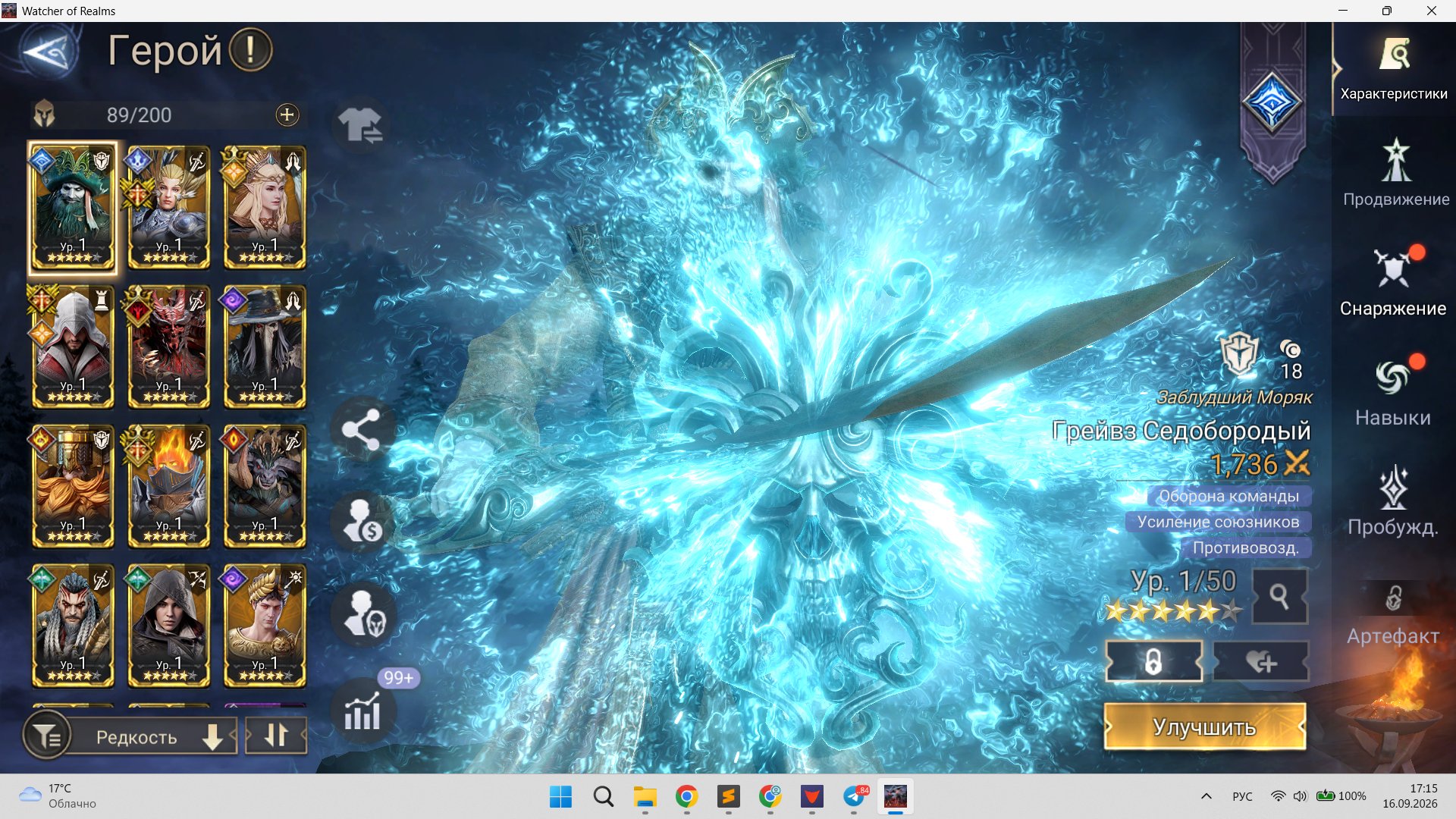Add hero slots with the plus icon
1456x819 pixels.
(x=287, y=115)
